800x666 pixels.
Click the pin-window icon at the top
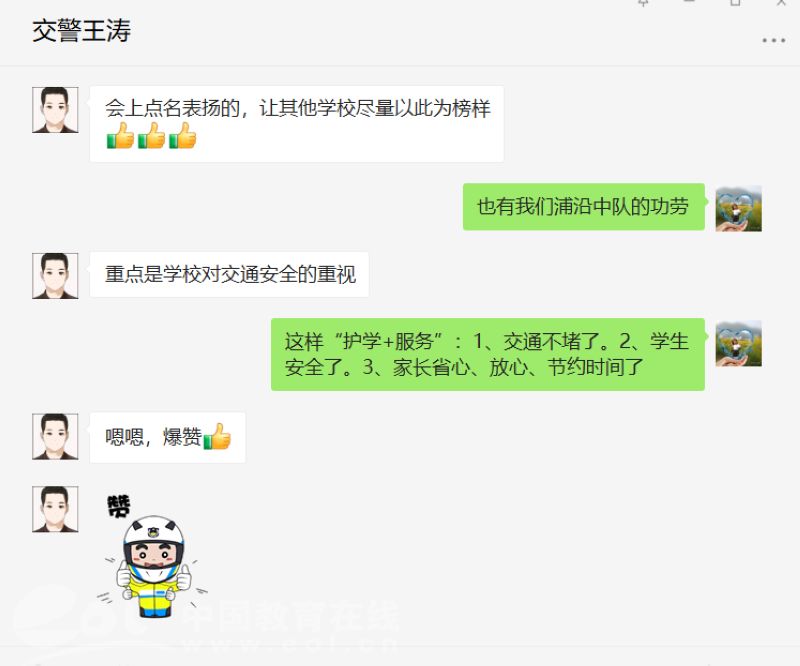coord(643,3)
